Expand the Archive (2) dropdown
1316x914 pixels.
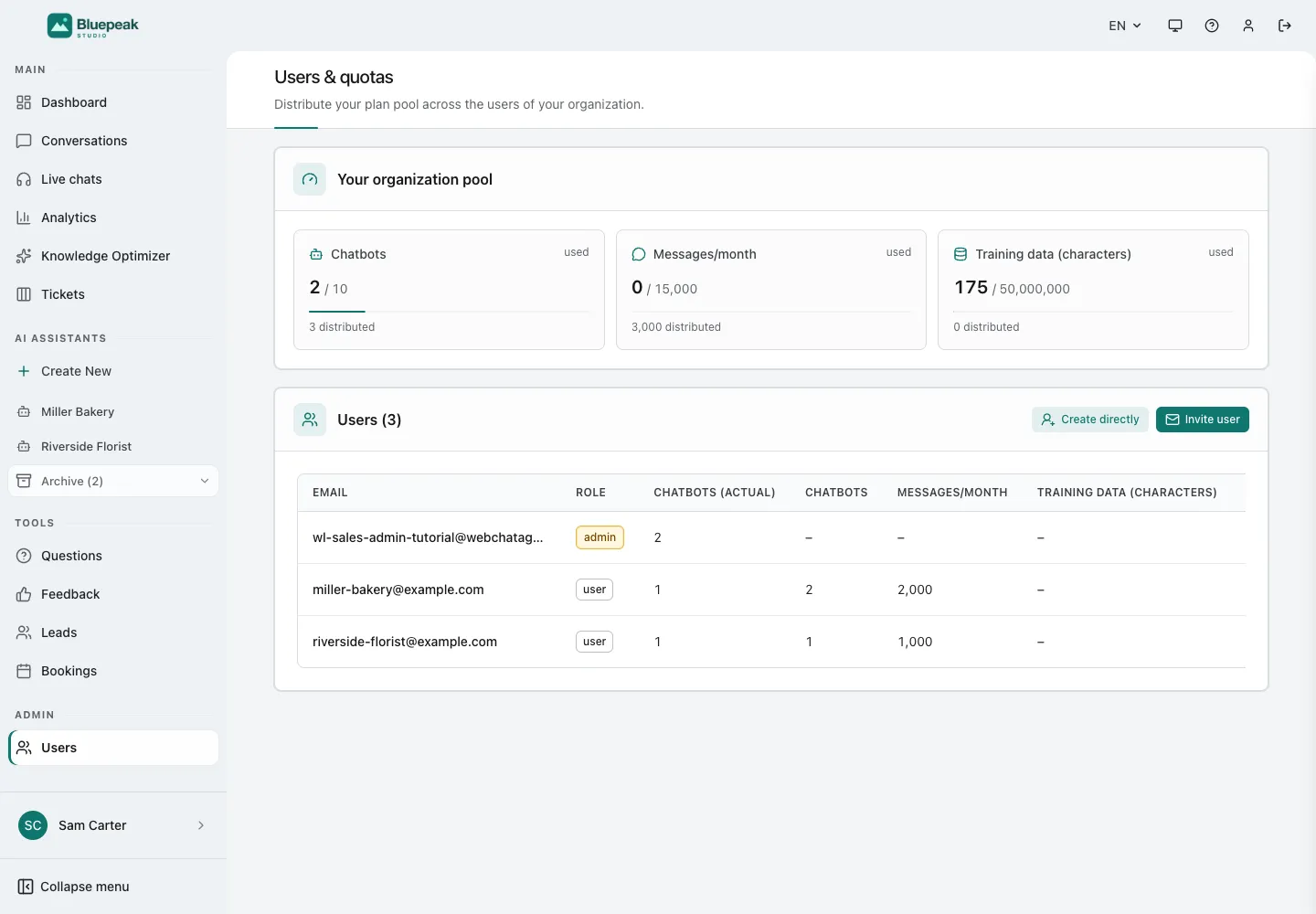click(113, 481)
